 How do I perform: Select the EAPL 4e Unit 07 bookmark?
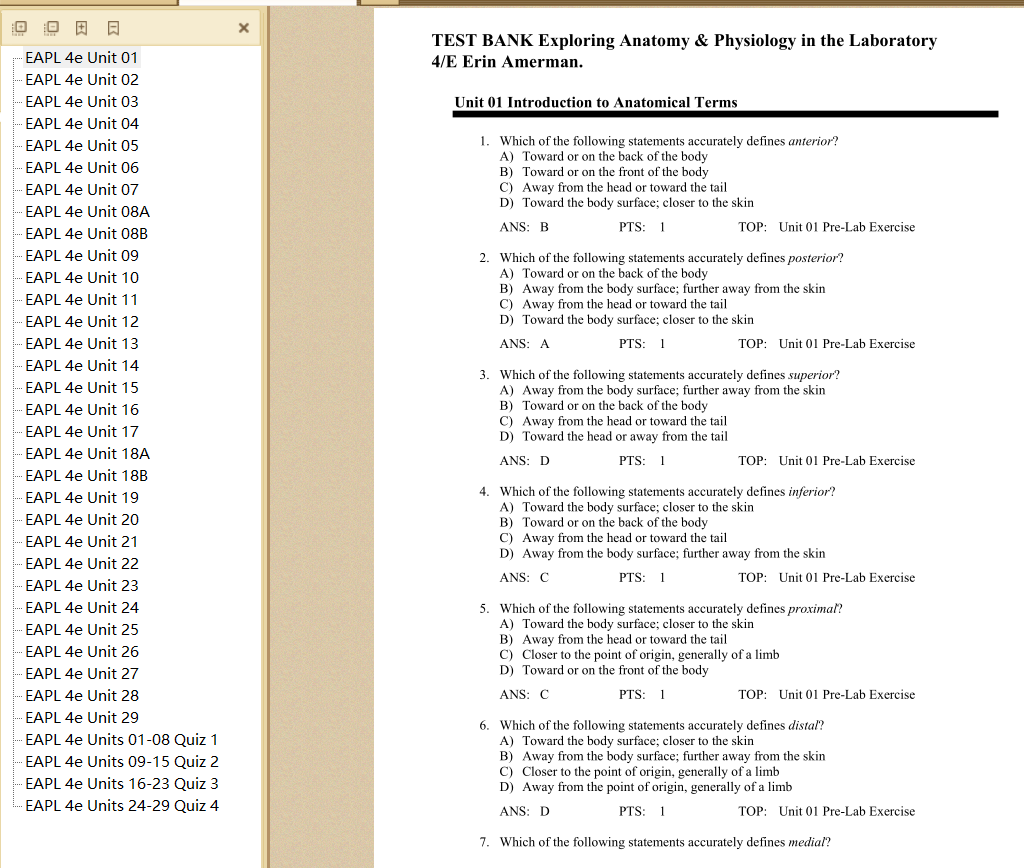[82, 189]
